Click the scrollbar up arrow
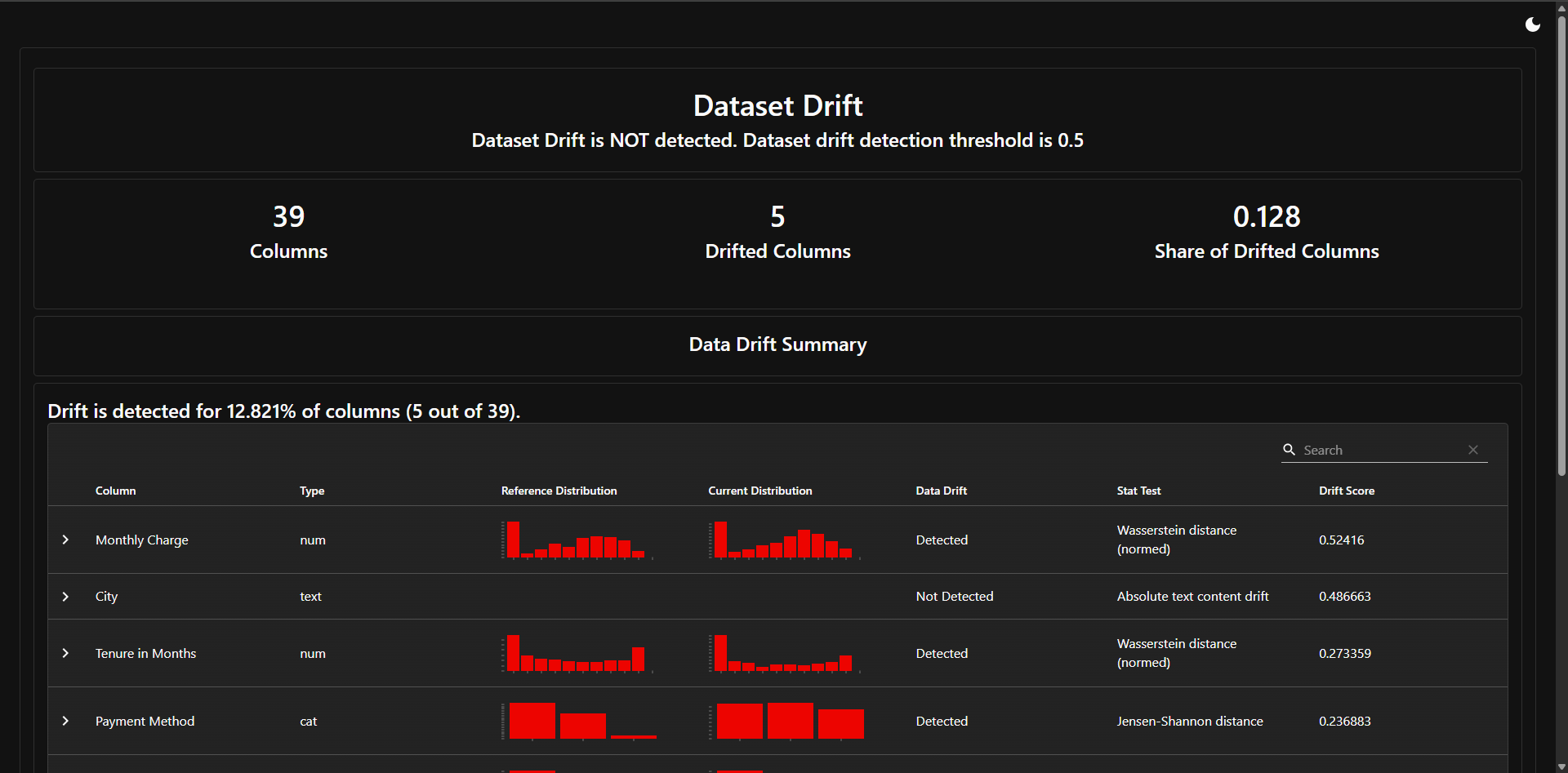The width and height of the screenshot is (1568, 773). [x=1561, y=7]
